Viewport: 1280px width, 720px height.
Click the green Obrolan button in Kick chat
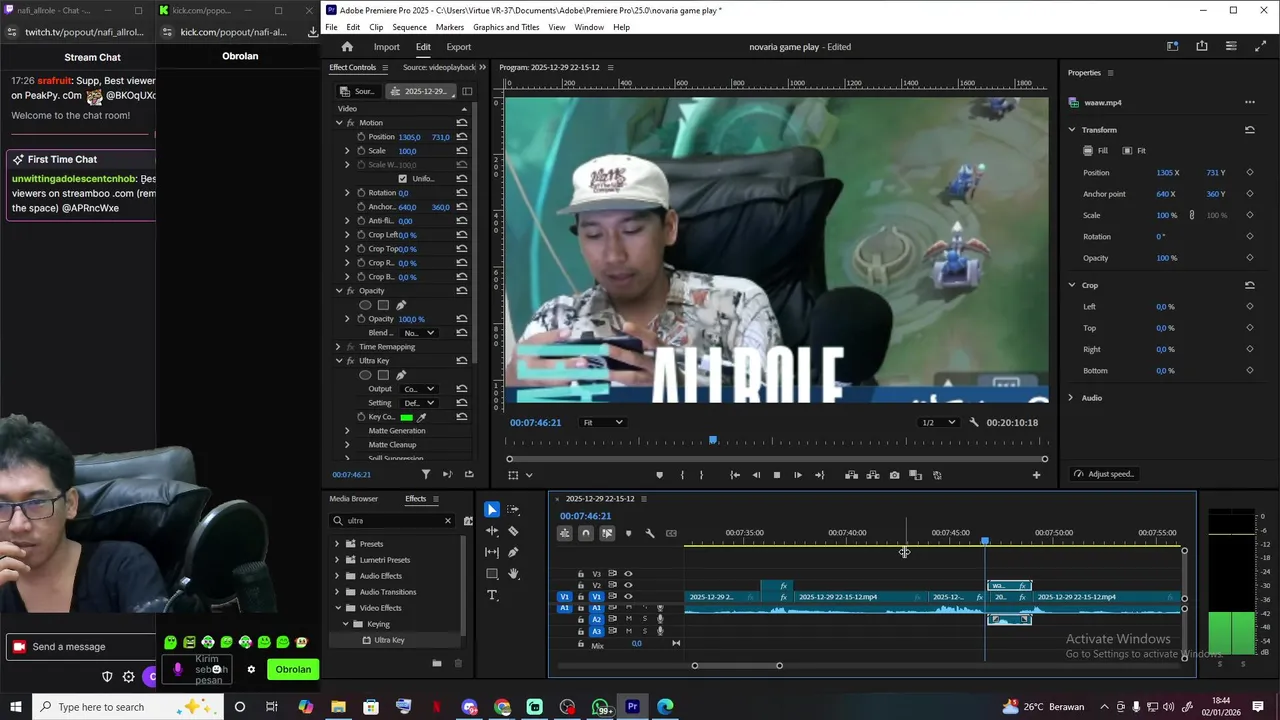pos(293,669)
